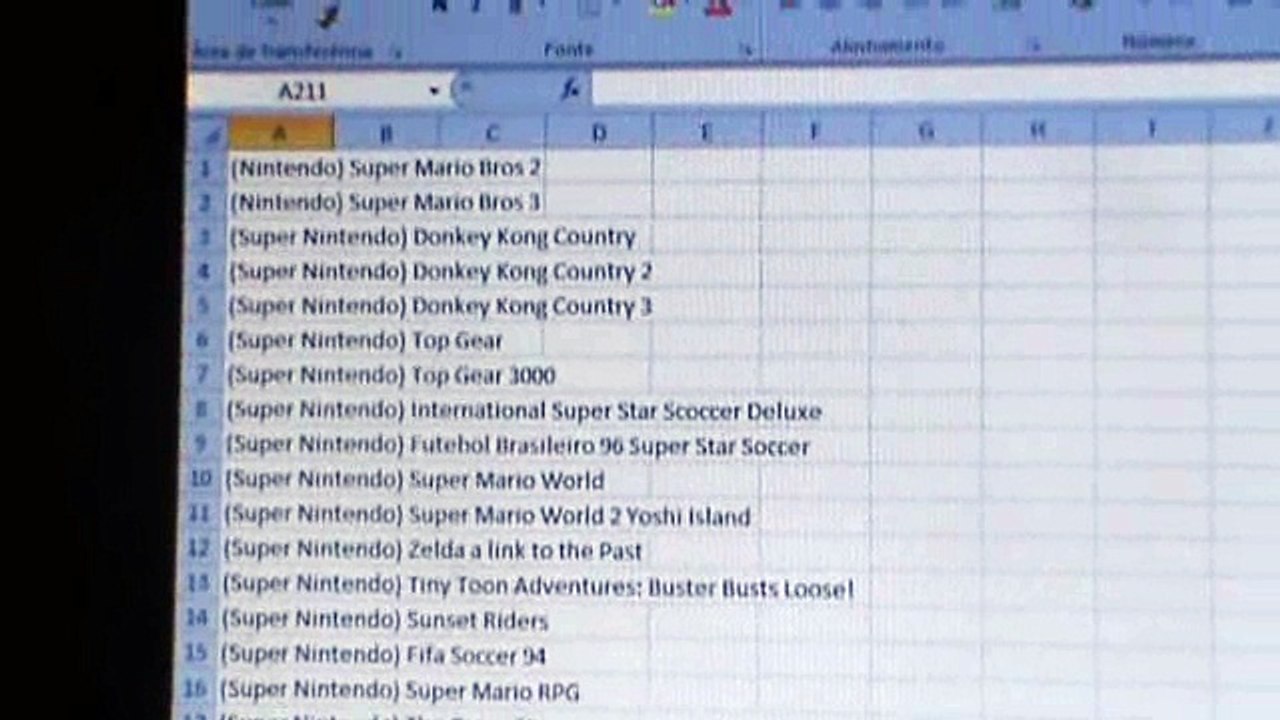The height and width of the screenshot is (720, 1280).
Task: Select row 16 header
Action: (196, 689)
